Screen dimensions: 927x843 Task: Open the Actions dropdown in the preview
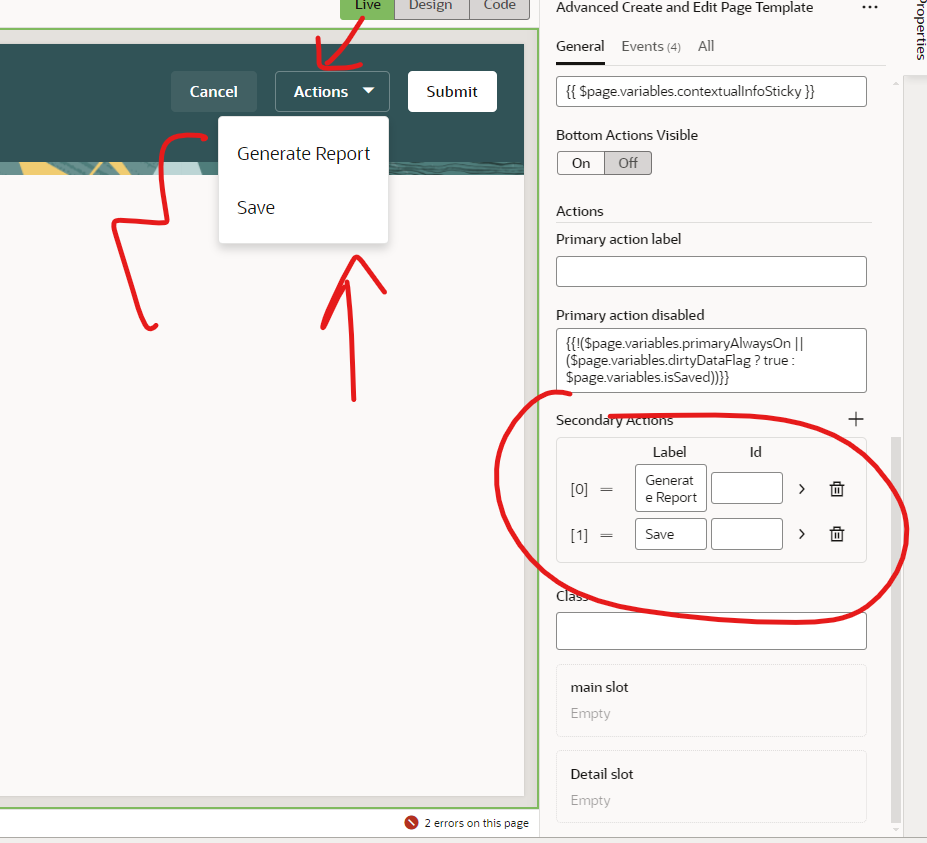click(331, 91)
